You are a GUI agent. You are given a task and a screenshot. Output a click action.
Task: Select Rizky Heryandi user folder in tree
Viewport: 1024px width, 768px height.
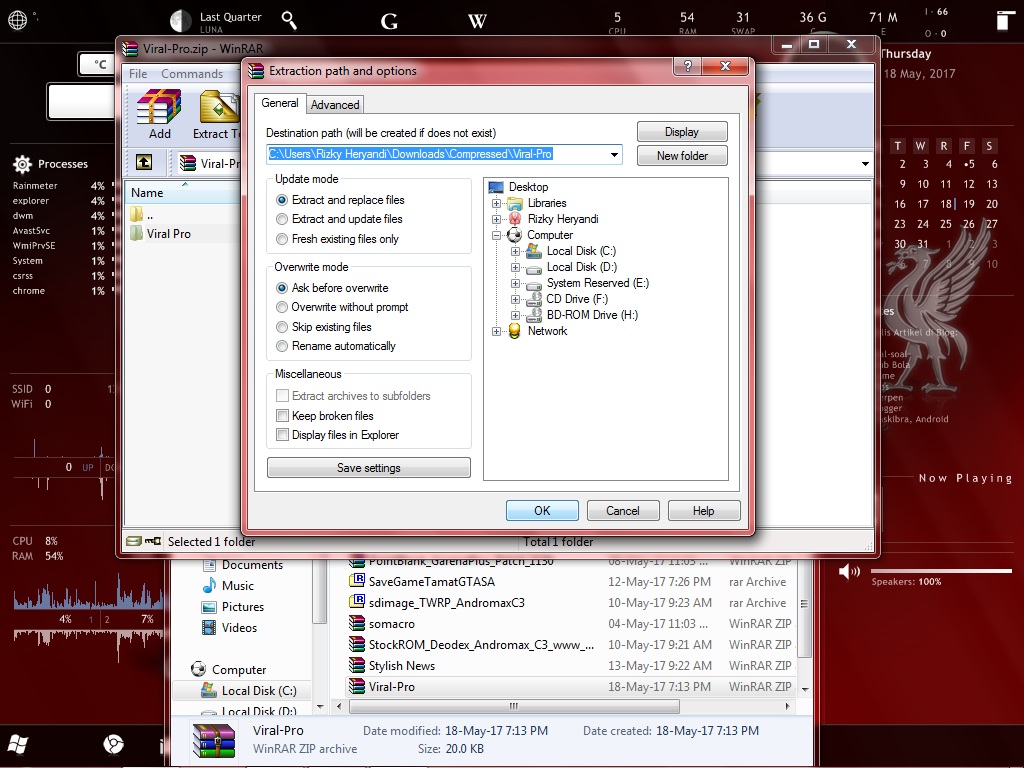click(x=553, y=219)
